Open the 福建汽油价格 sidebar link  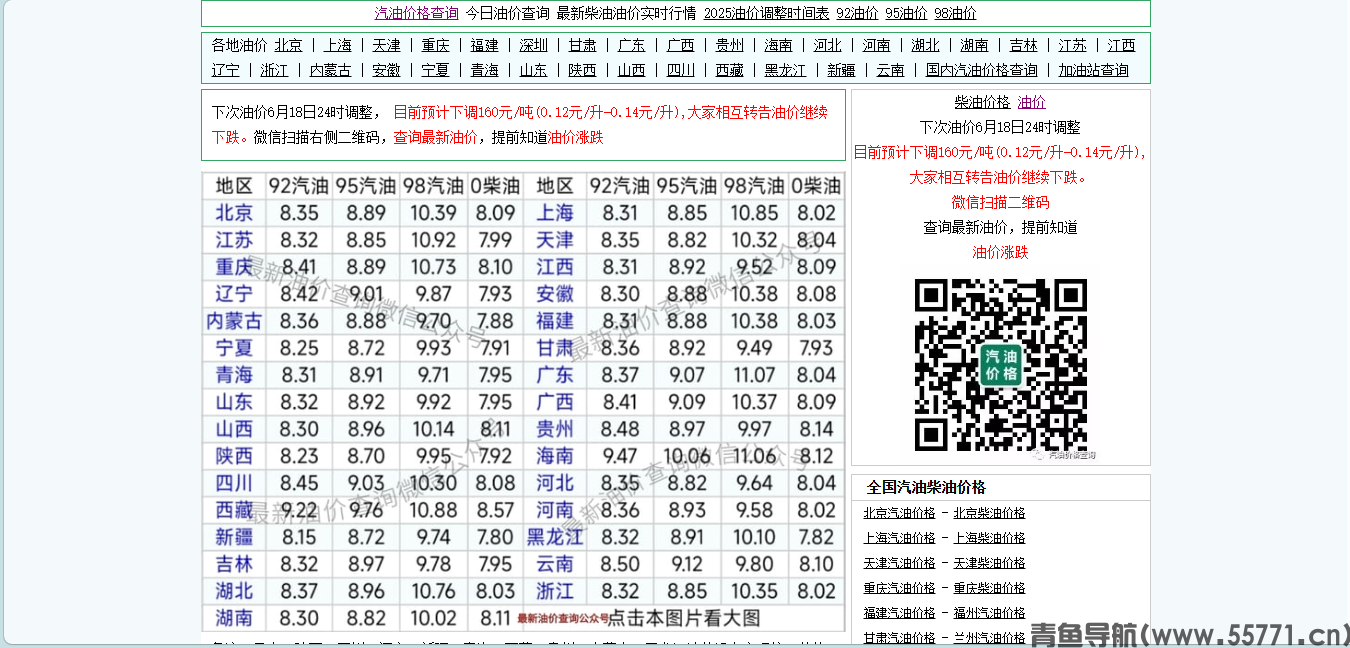point(900,613)
